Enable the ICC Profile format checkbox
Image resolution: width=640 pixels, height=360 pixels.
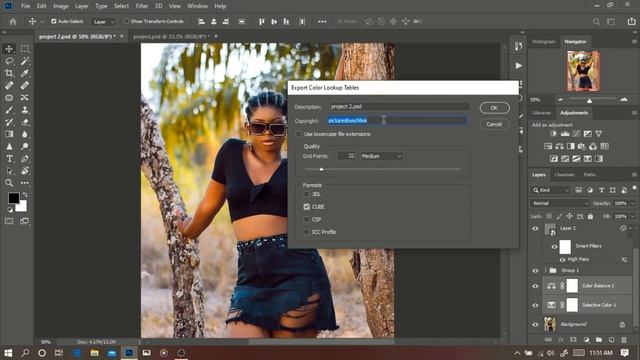(x=307, y=232)
